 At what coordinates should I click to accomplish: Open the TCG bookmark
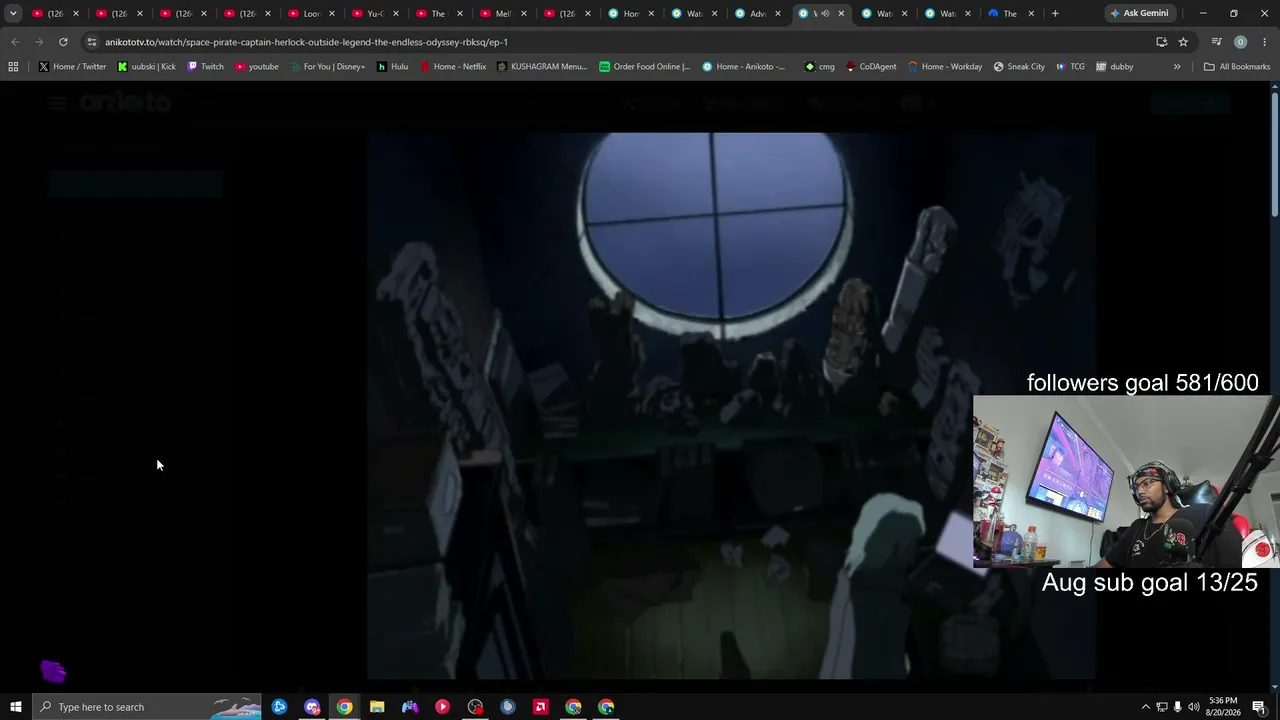(1070, 67)
